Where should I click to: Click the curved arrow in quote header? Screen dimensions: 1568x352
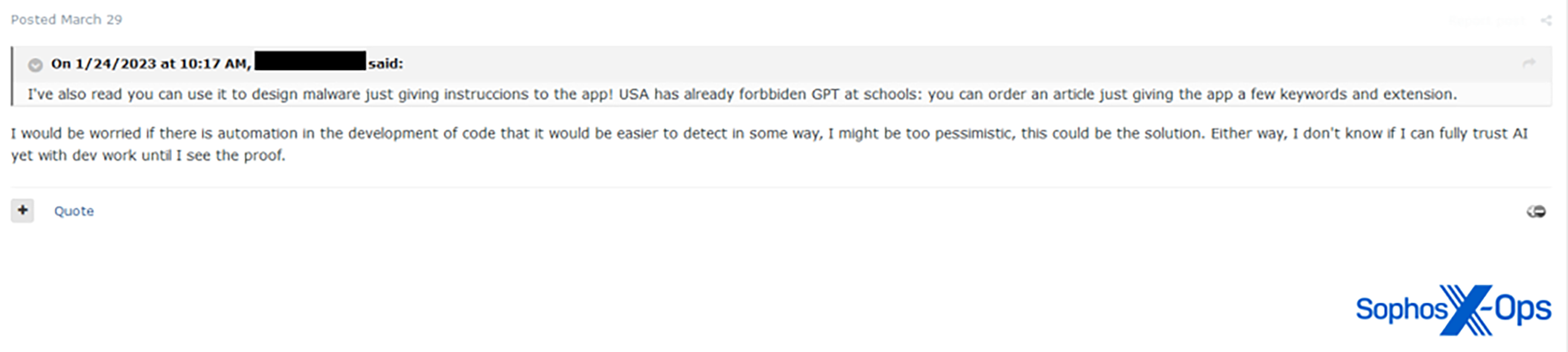point(1528,63)
